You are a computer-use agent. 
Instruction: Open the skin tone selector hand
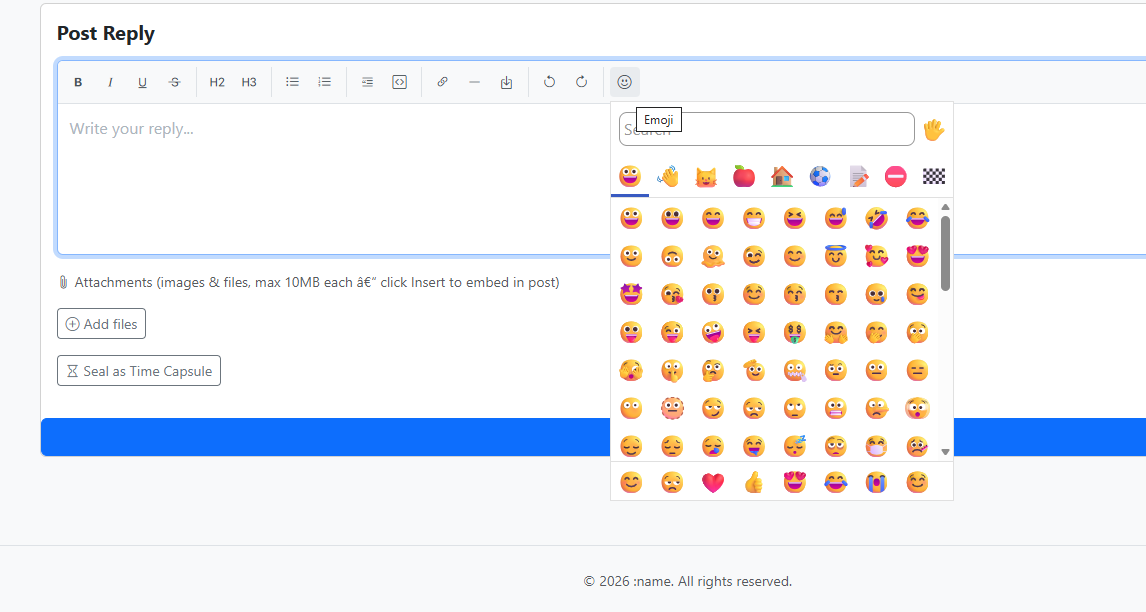(x=933, y=130)
